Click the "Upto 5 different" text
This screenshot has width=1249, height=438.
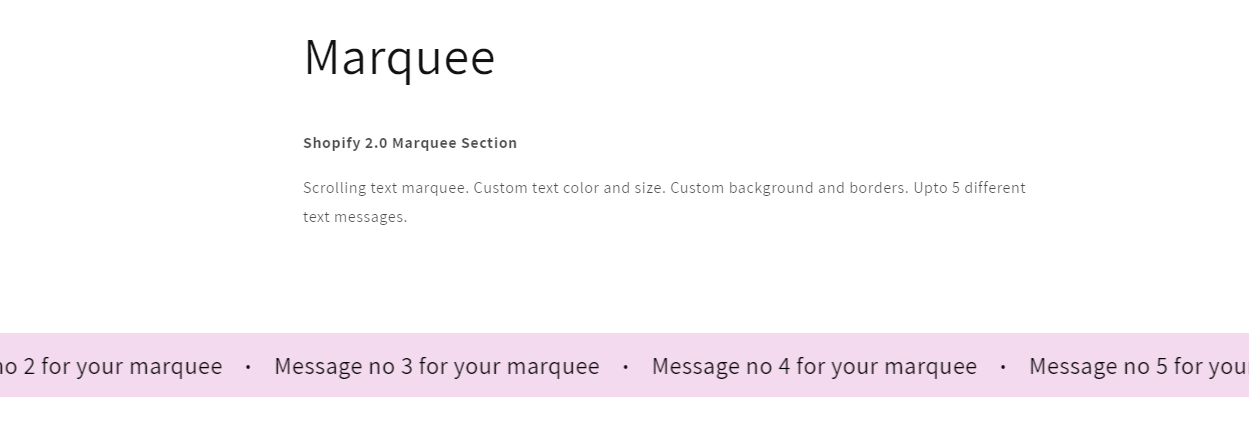[x=969, y=188]
